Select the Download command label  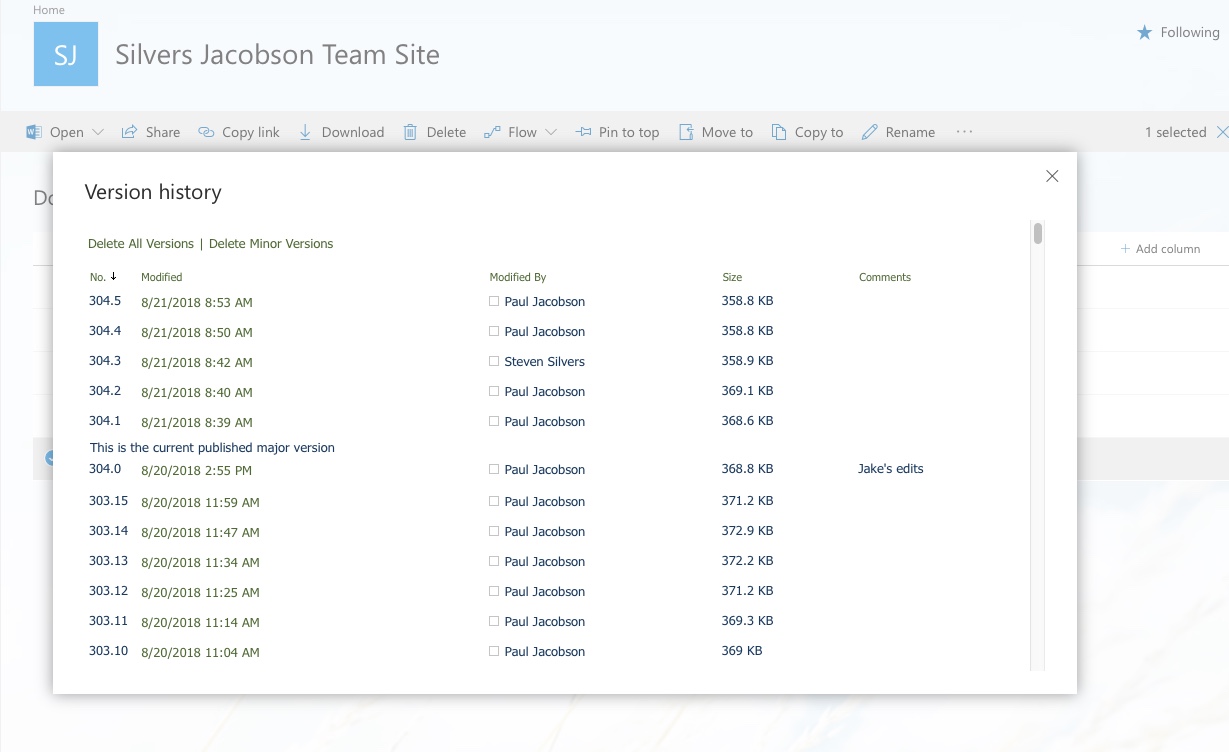(x=353, y=132)
